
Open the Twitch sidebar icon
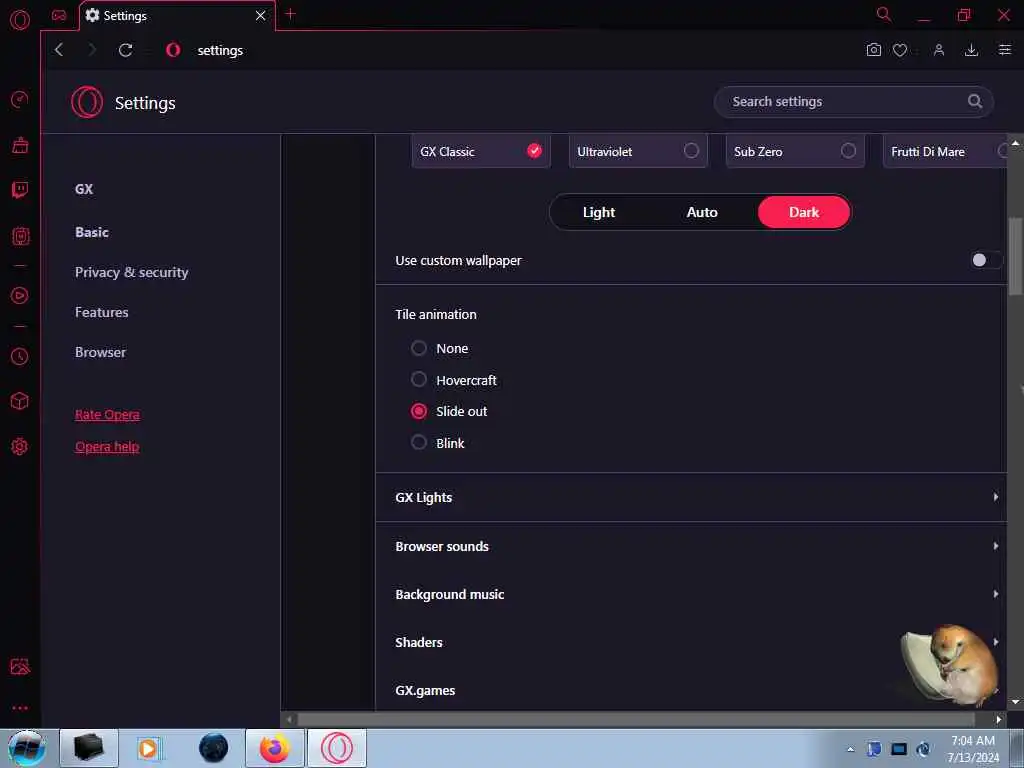point(20,190)
